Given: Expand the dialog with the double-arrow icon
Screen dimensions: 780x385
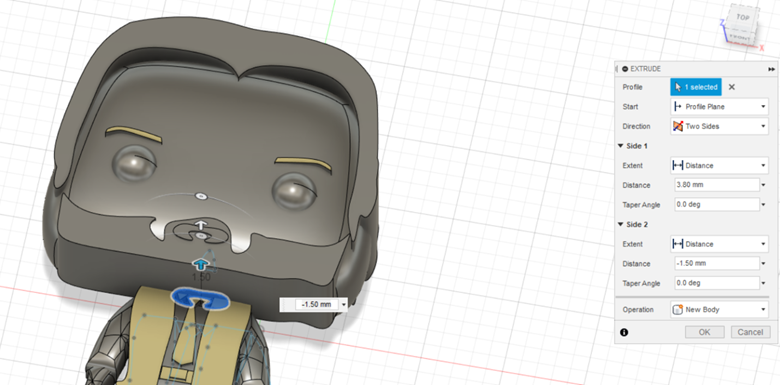Looking at the screenshot, I should click(x=771, y=69).
